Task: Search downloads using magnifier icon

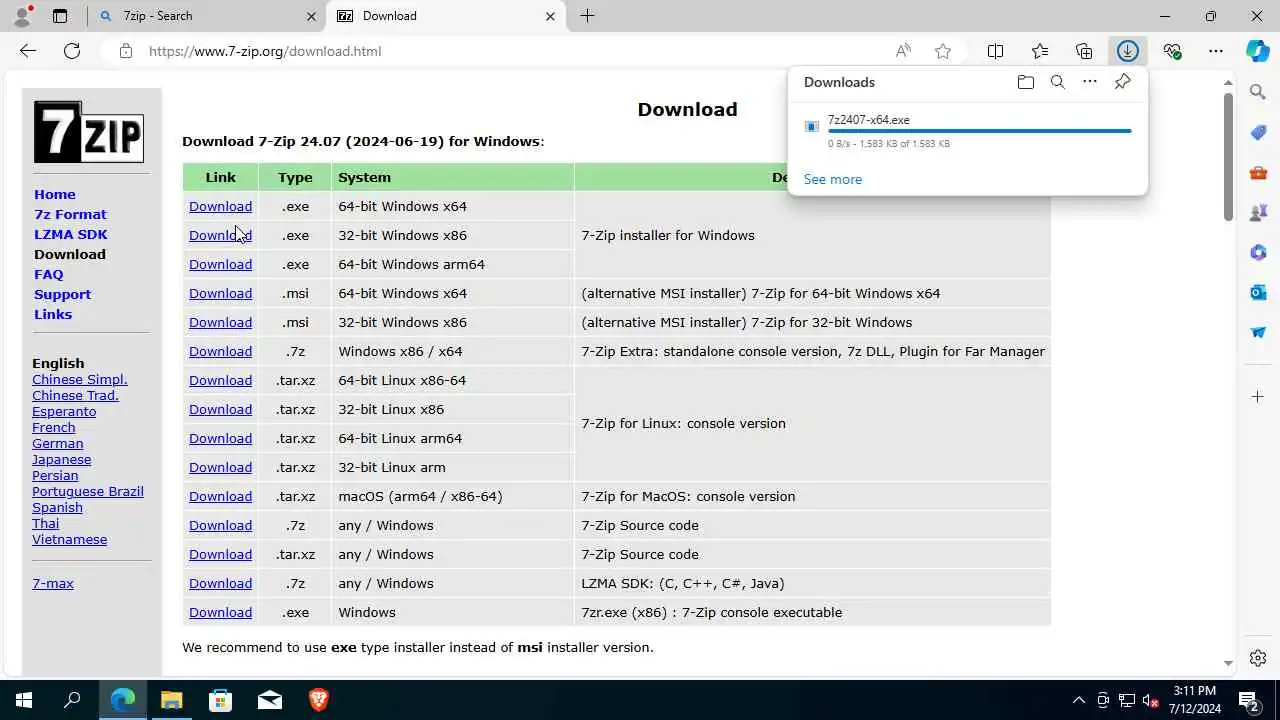Action: coord(1057,82)
